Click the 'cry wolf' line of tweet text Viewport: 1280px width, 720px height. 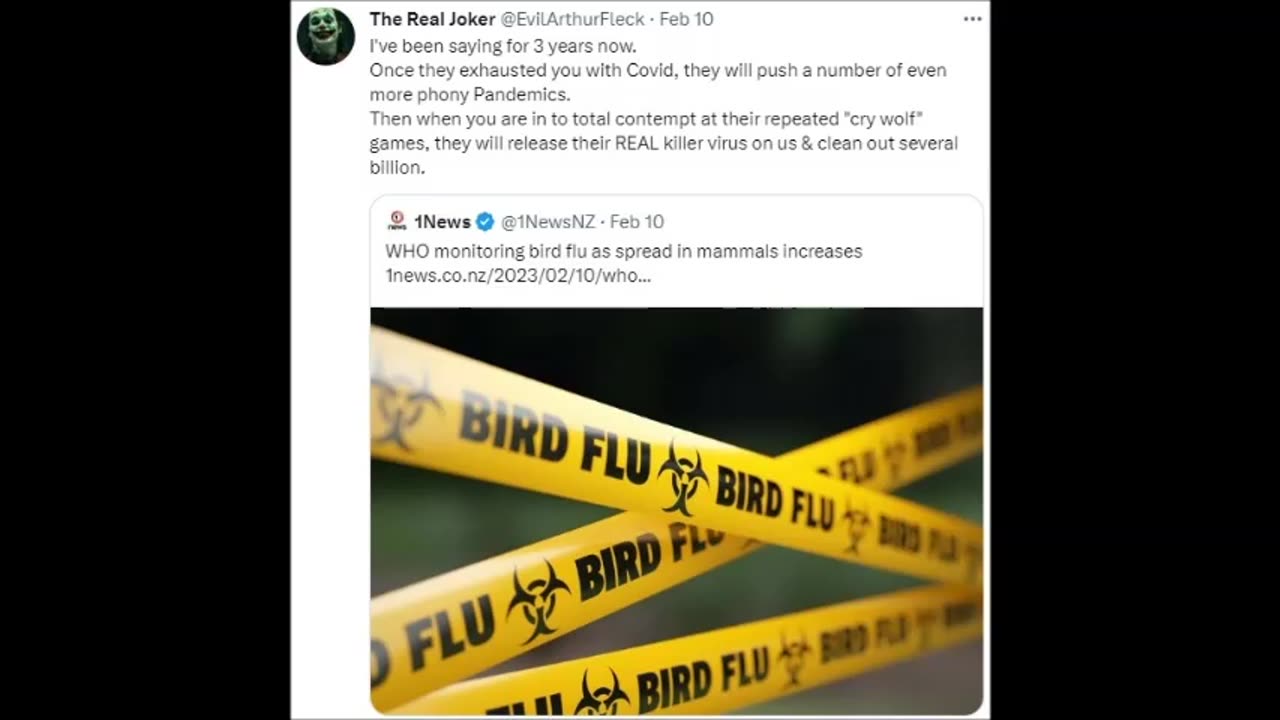tap(646, 119)
